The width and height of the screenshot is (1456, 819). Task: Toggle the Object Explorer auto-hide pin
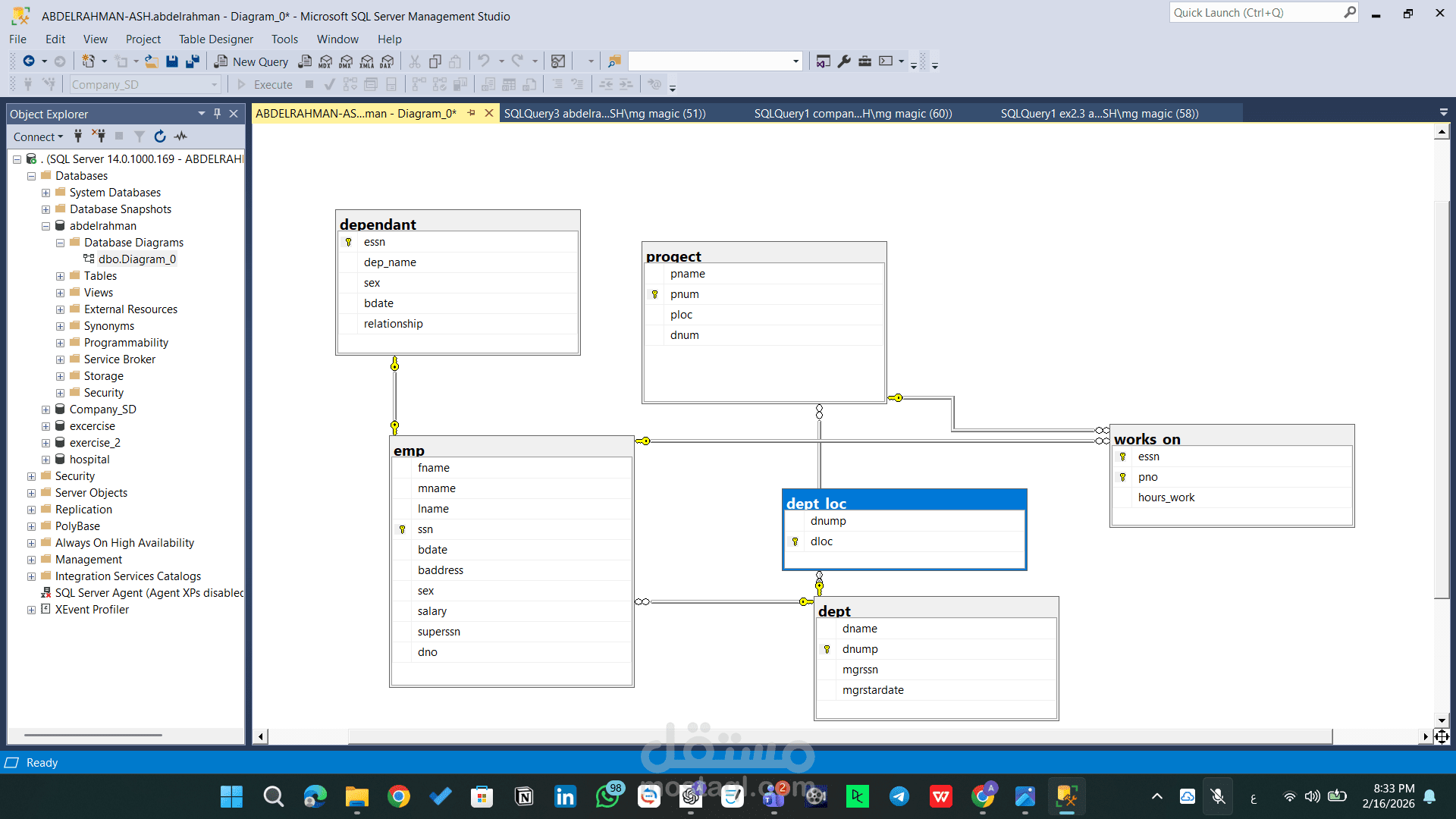coord(217,113)
